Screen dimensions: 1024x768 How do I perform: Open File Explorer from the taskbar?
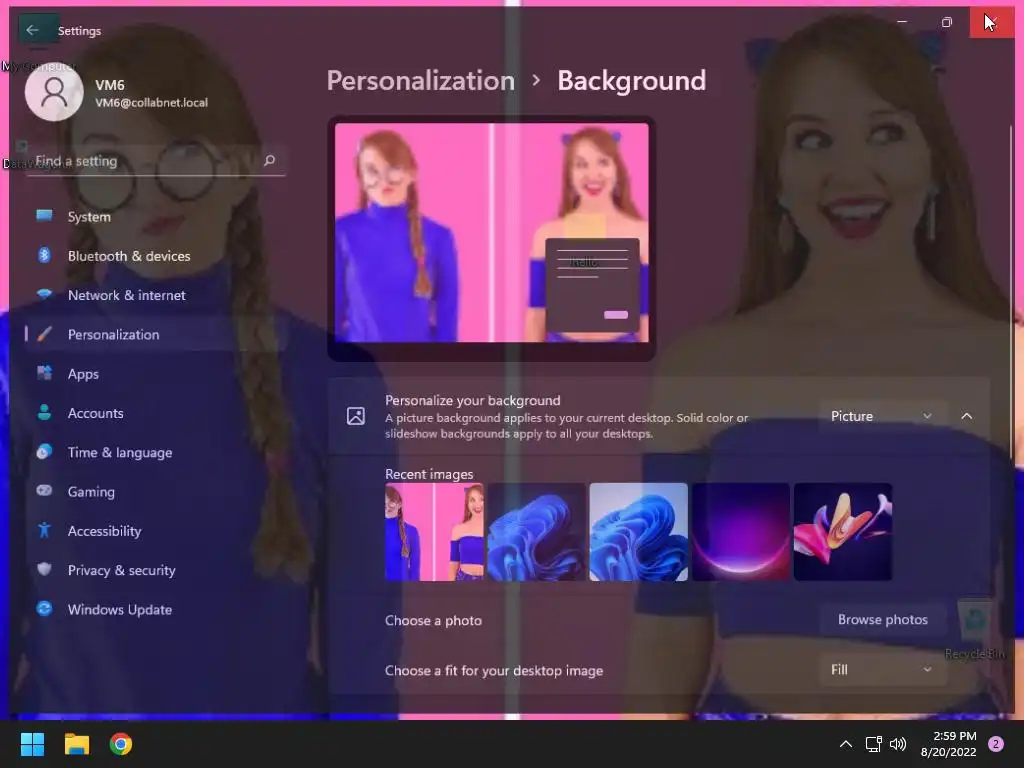[x=76, y=744]
